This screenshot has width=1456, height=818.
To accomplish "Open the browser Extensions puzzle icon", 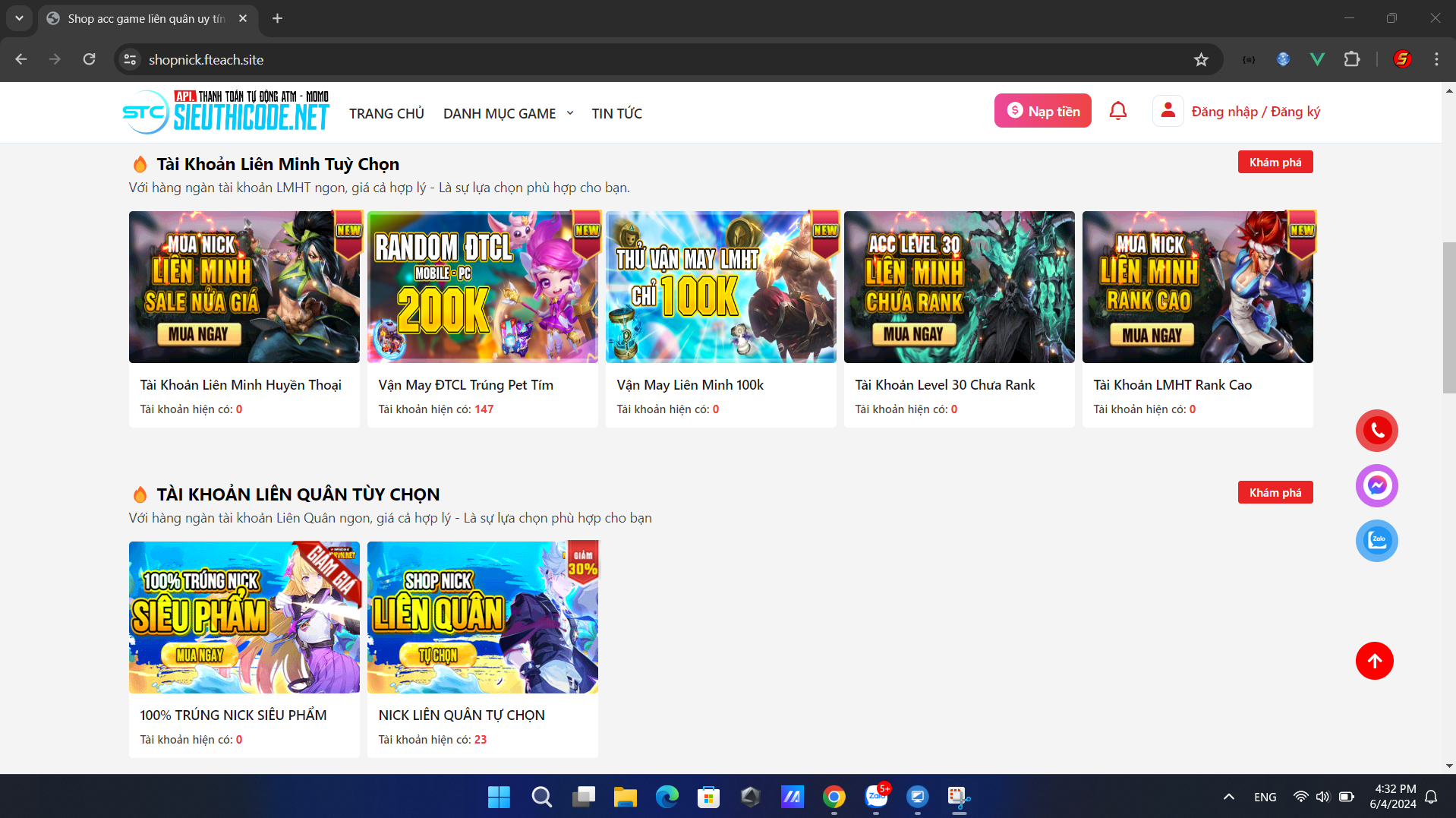I will coord(1351,59).
